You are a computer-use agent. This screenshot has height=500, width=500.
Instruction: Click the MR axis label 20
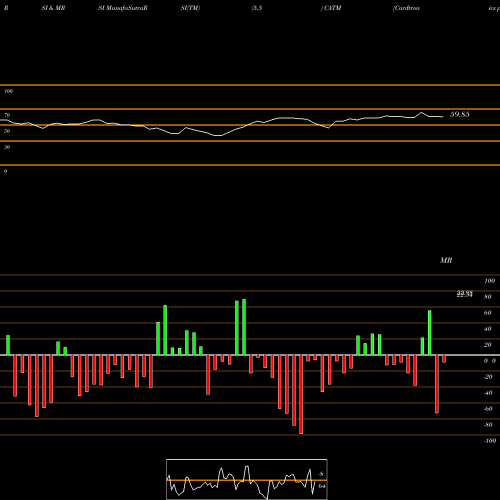(488, 345)
